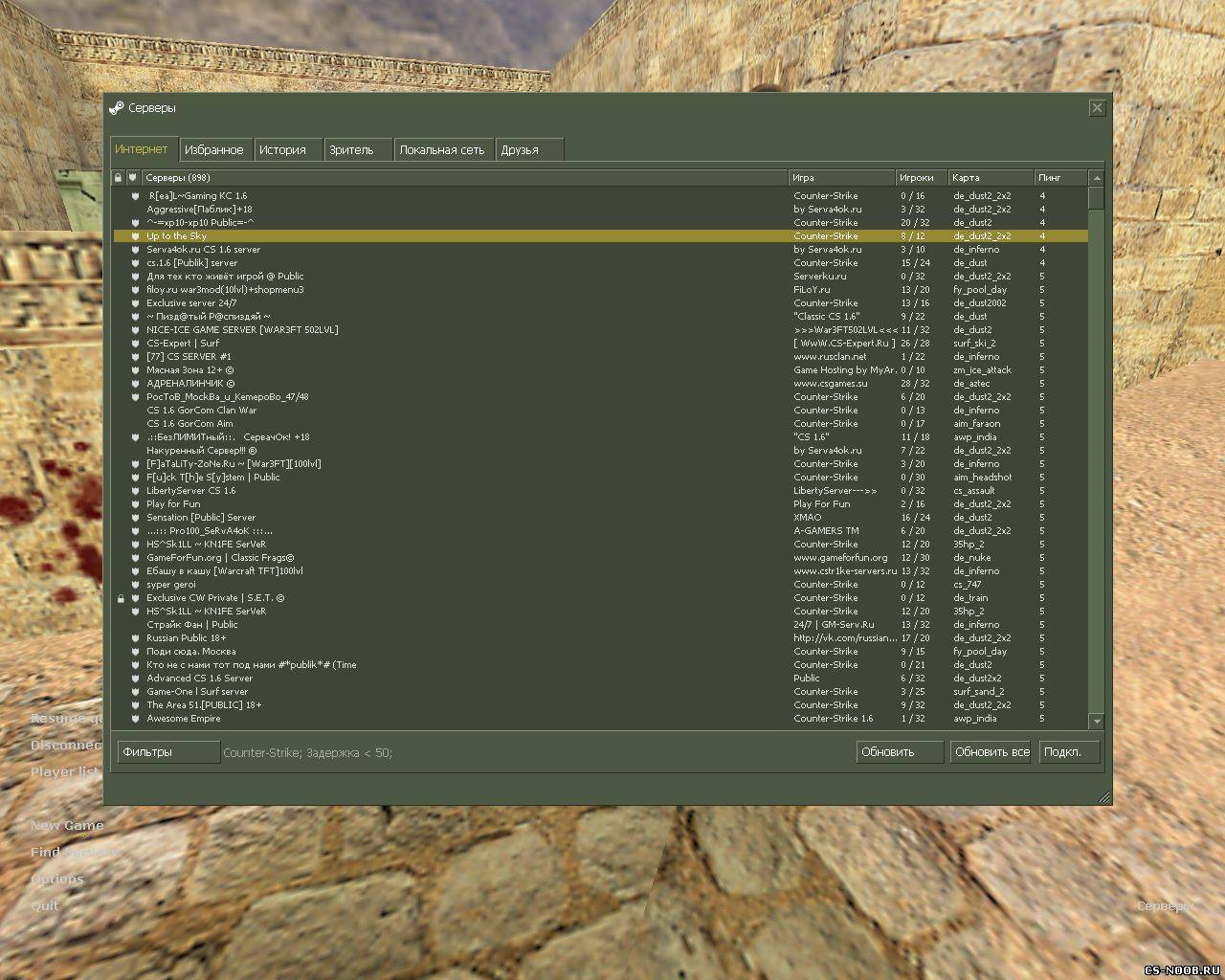Click Quit in the main menu
The image size is (1225, 980).
[44, 905]
